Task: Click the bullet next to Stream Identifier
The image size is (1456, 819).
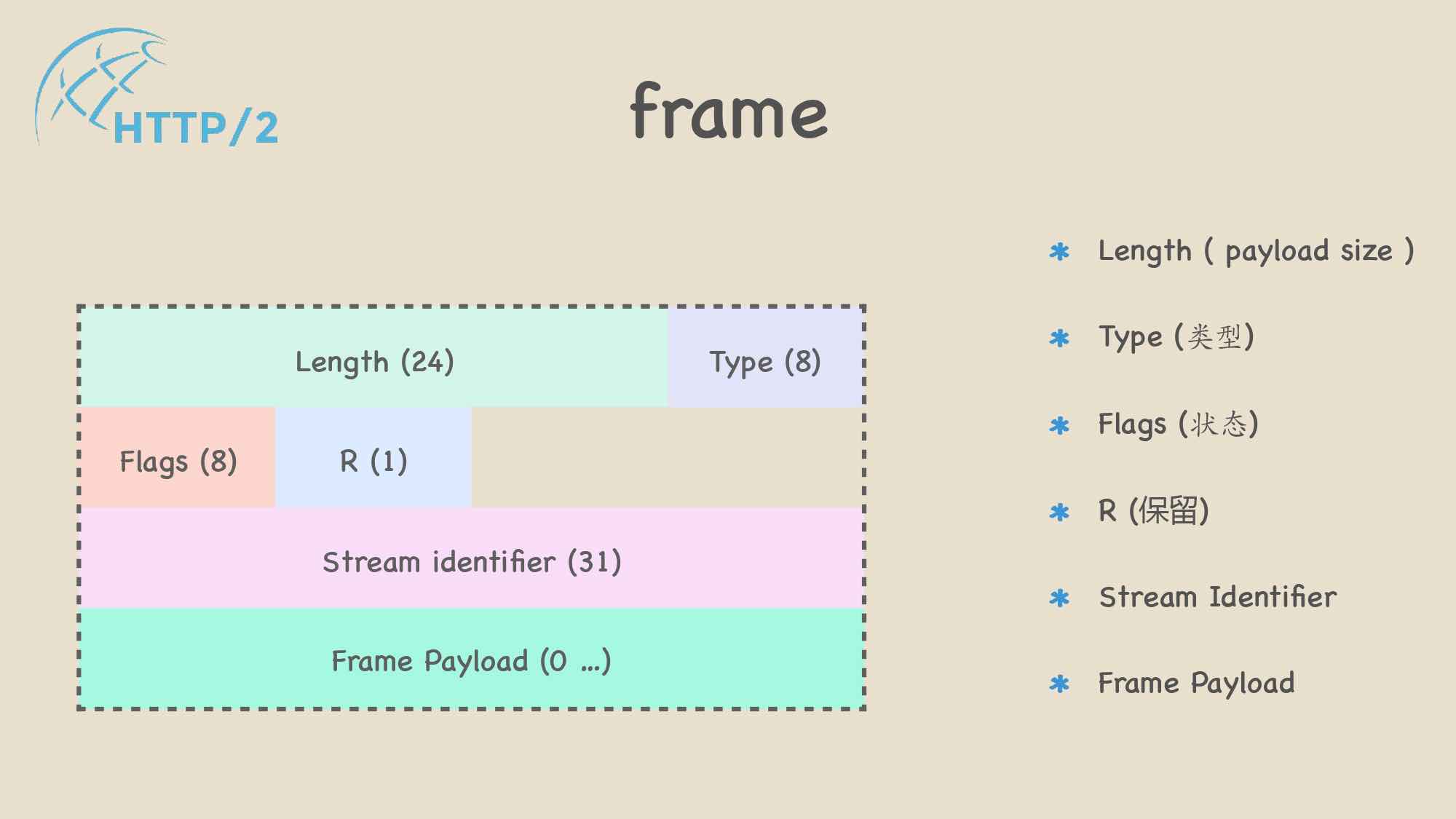Action: tap(1059, 598)
